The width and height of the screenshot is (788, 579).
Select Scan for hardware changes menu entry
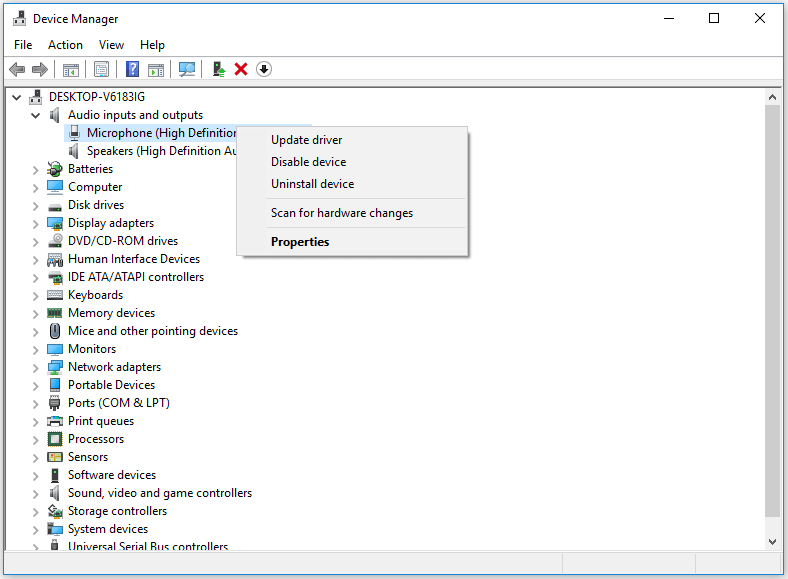[352, 213]
